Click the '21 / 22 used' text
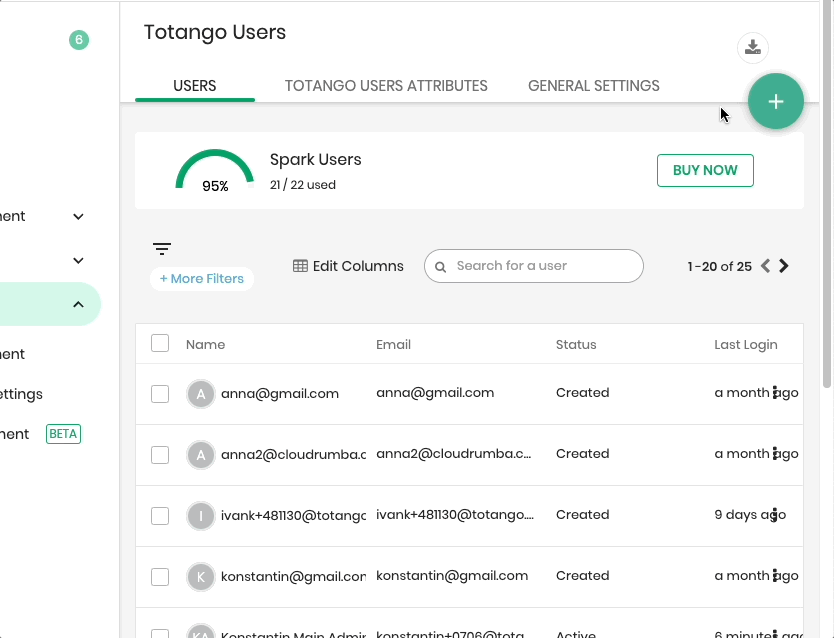This screenshot has width=834, height=638. tap(303, 184)
